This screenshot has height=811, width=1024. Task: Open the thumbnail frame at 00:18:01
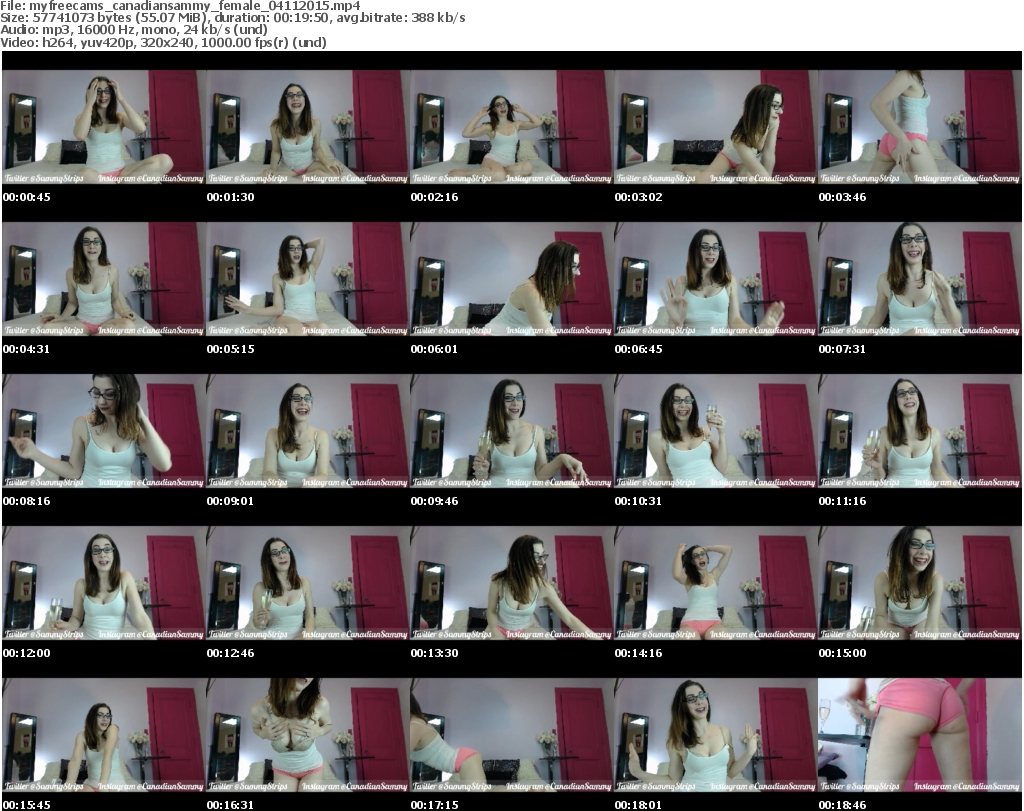pyautogui.click(x=716, y=735)
